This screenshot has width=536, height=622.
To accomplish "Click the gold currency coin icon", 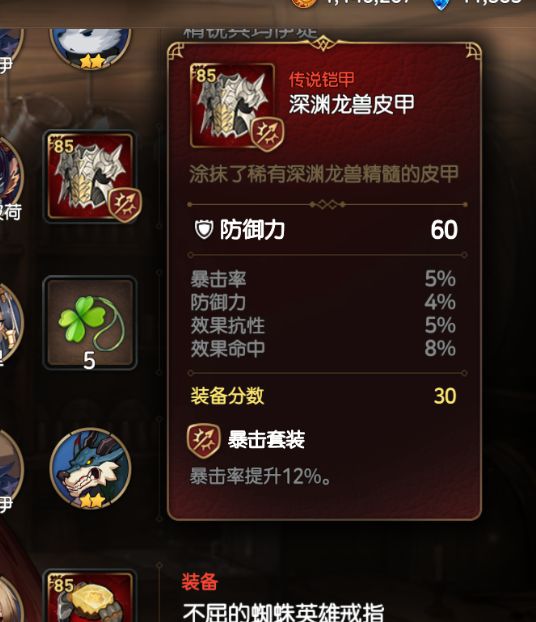I will (305, 3).
